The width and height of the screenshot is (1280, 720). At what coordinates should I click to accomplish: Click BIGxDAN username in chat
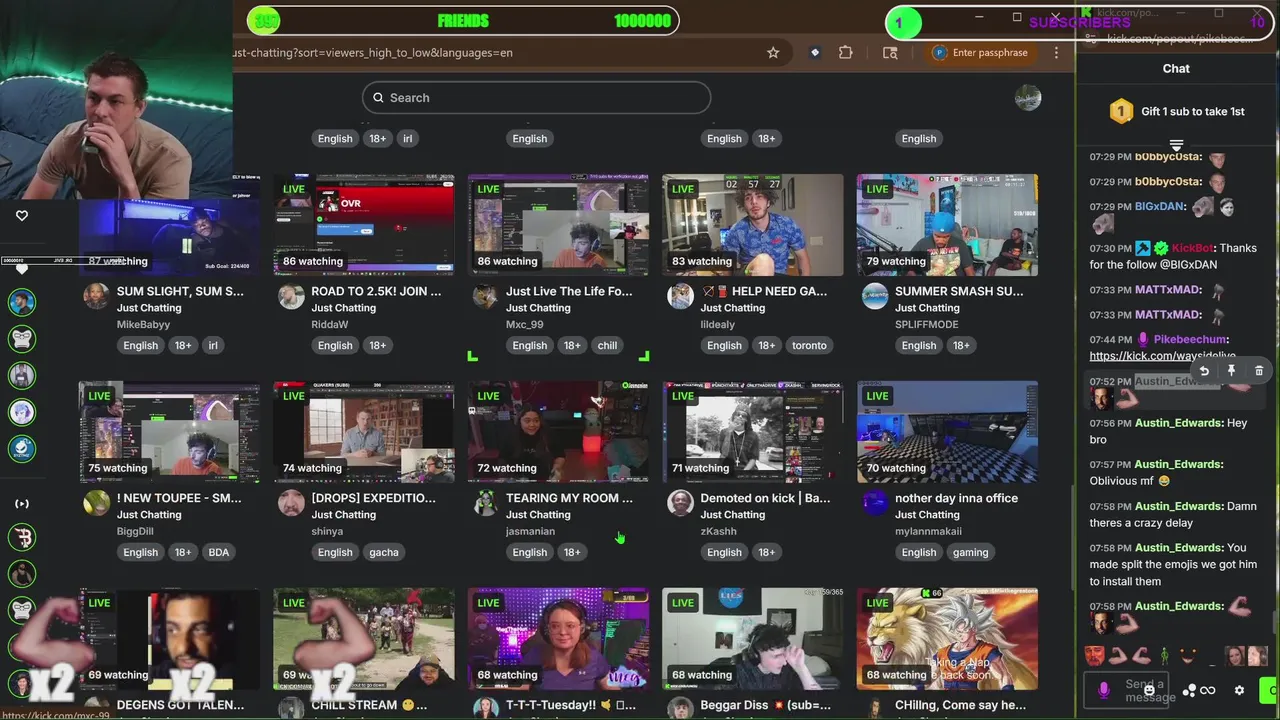coord(1160,207)
